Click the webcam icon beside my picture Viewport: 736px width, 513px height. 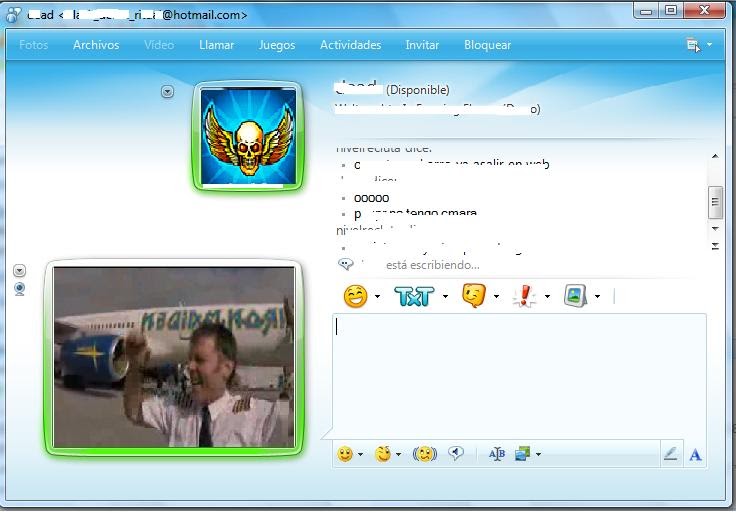[x=19, y=289]
